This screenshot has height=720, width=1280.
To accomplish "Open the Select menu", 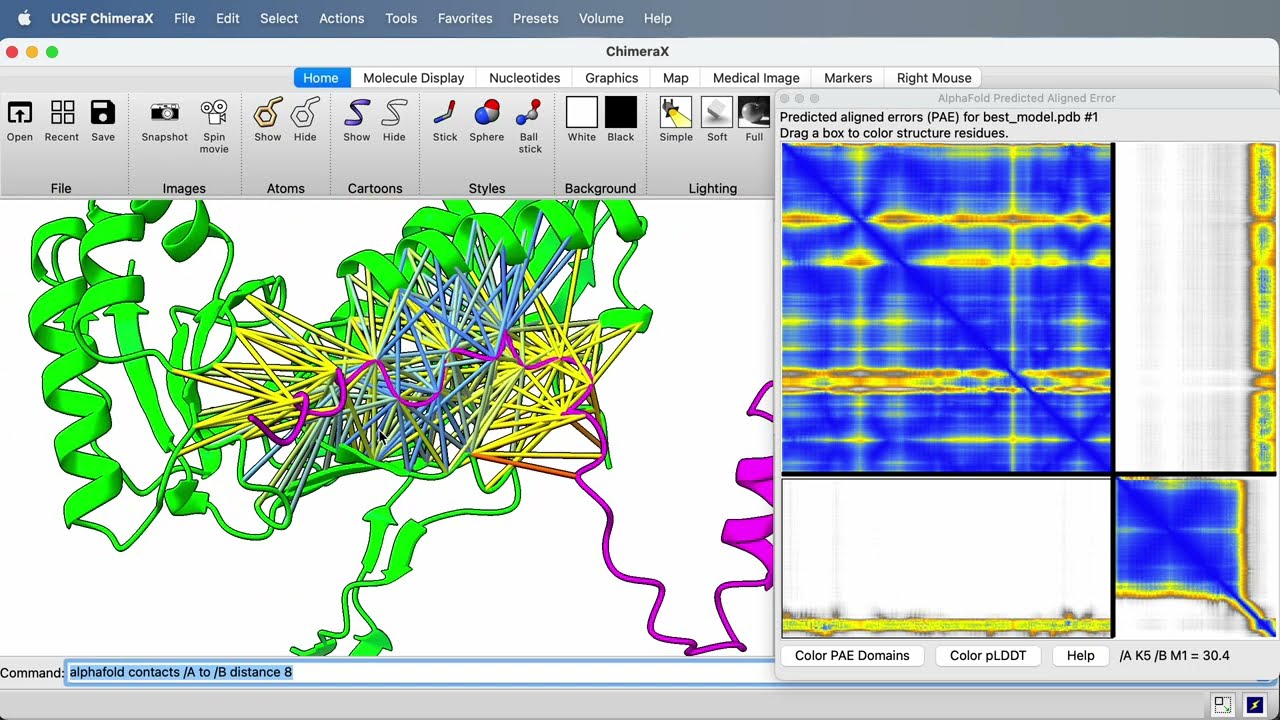I will point(279,18).
